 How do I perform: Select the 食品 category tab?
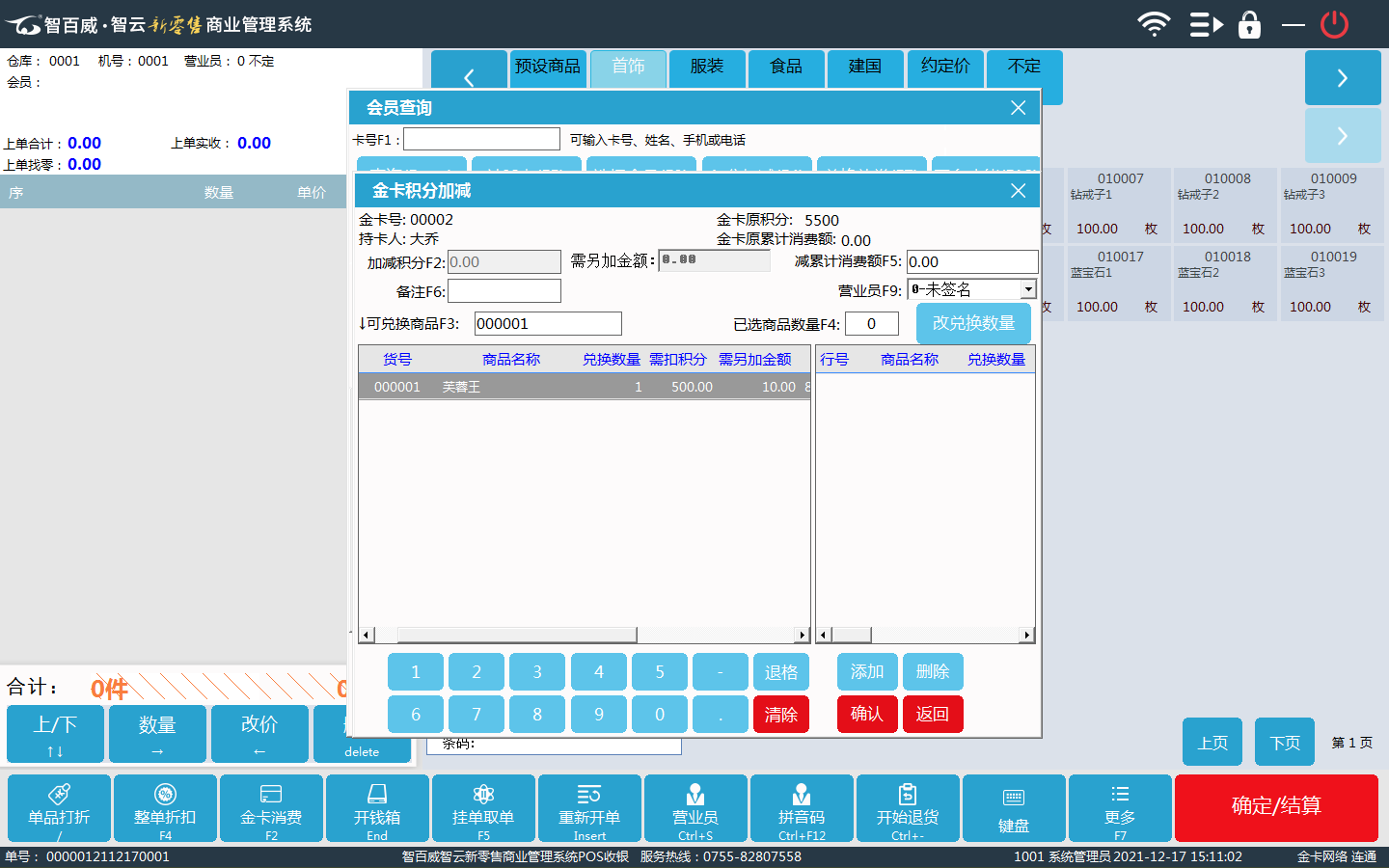pos(786,67)
